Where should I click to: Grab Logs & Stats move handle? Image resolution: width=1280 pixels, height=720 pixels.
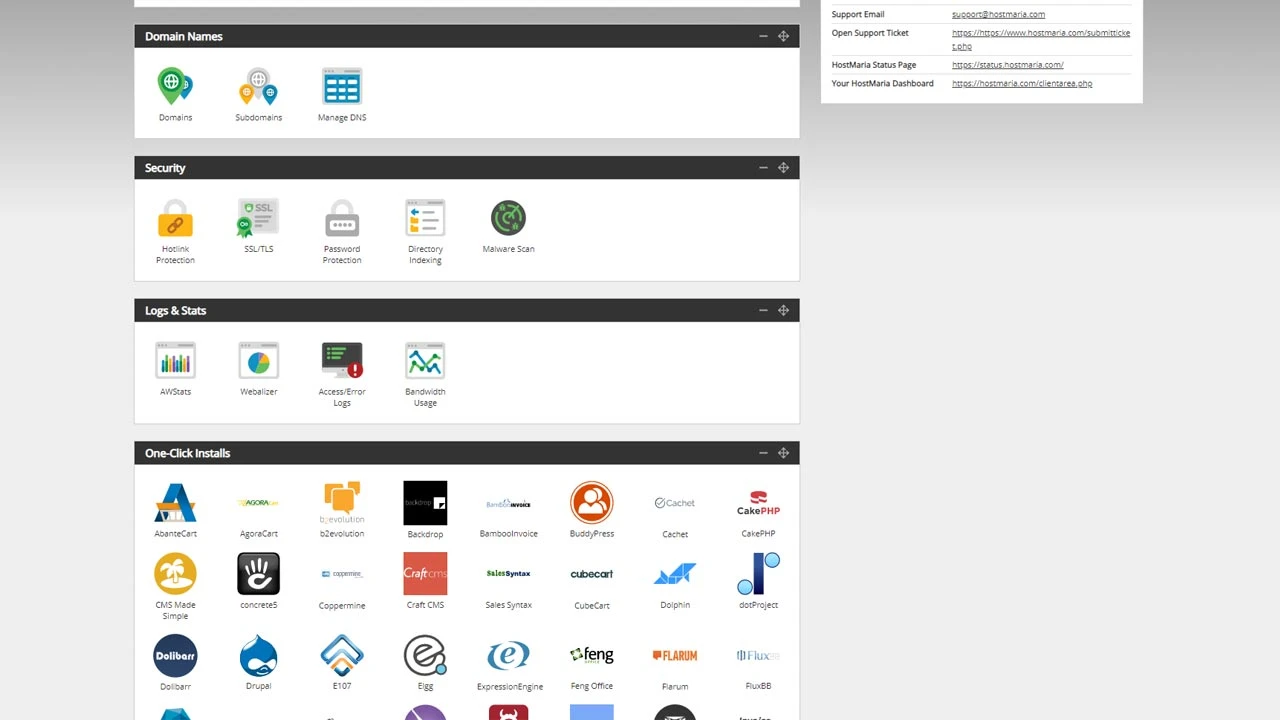click(783, 310)
